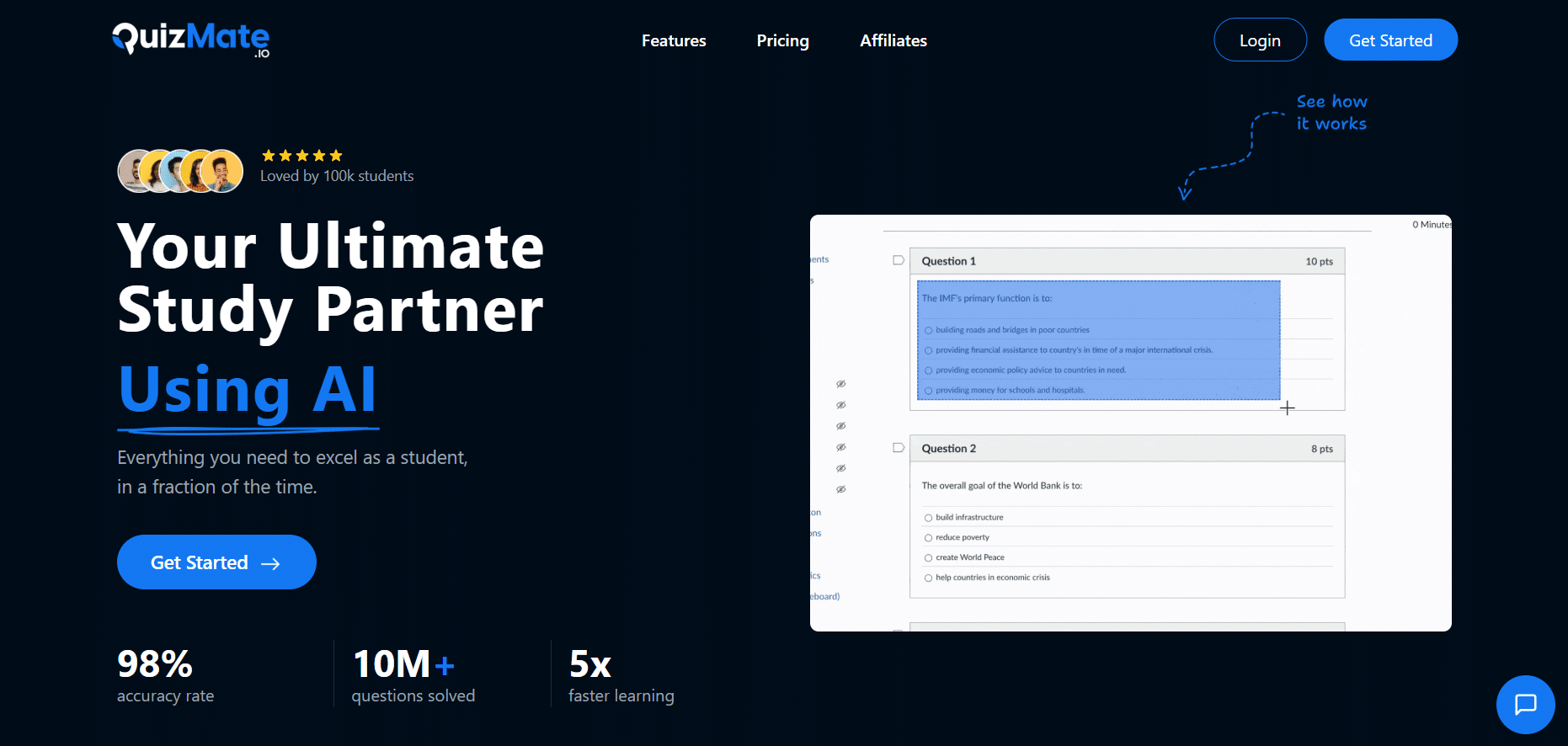Image resolution: width=1568 pixels, height=746 pixels.
Task: Flag Question 1 in the demo quiz
Action: [x=899, y=260]
